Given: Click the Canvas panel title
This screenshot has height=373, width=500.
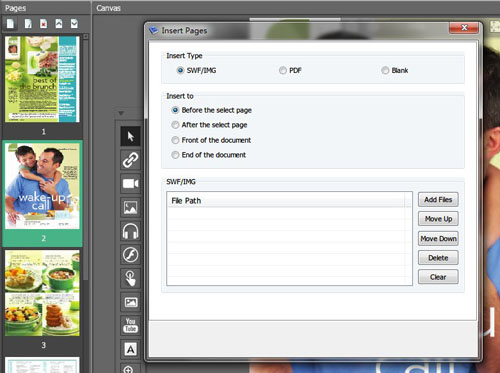Looking at the screenshot, I should pyautogui.click(x=108, y=8).
